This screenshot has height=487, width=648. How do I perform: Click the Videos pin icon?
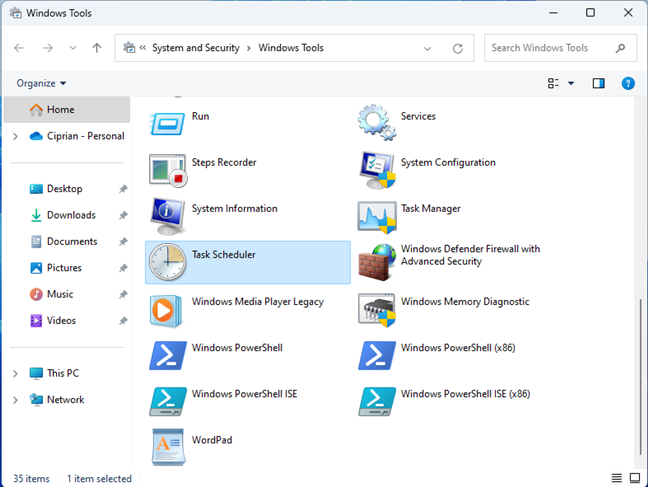pyautogui.click(x=123, y=321)
